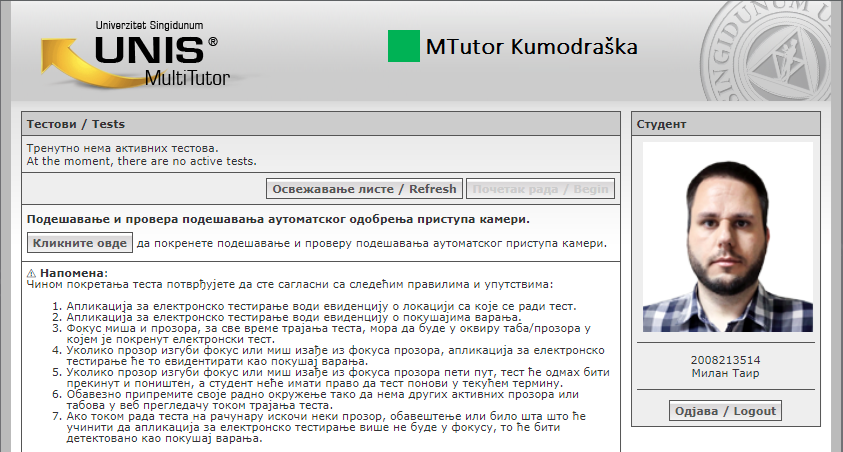Screen dimensions: 843x452
Task: Click the yellow curved arrow in logo
Action: tap(72, 58)
